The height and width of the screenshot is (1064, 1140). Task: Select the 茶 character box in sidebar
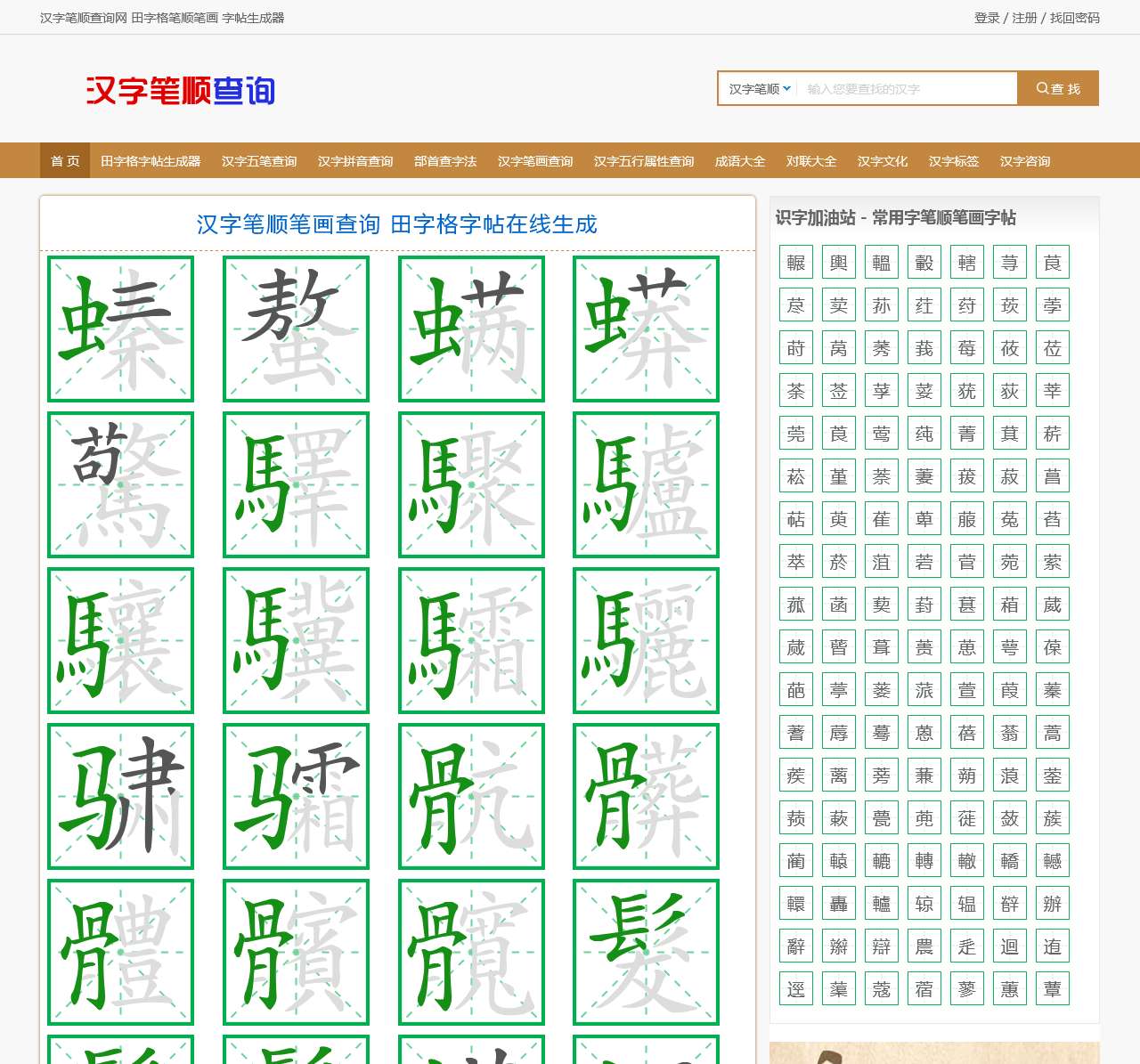point(796,391)
